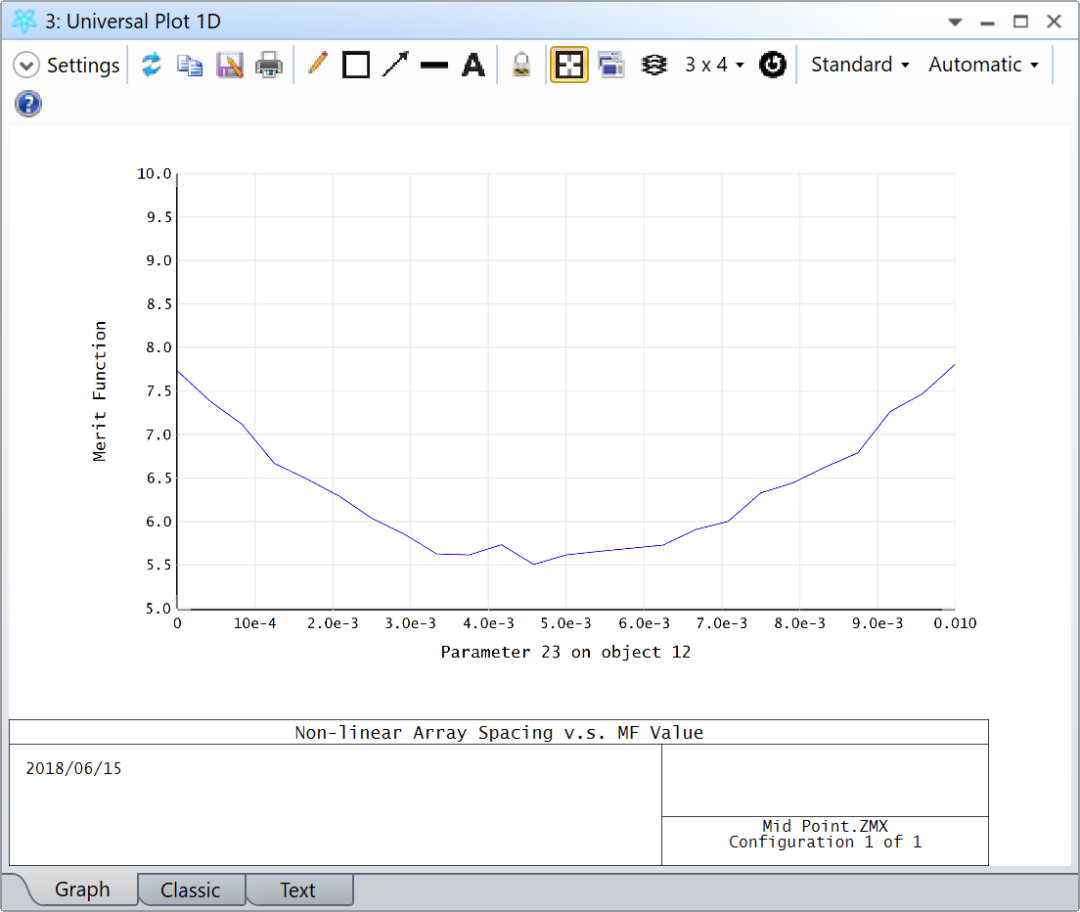Toggle the window lock icon
The height and width of the screenshot is (912, 1080).
pyautogui.click(x=520, y=64)
